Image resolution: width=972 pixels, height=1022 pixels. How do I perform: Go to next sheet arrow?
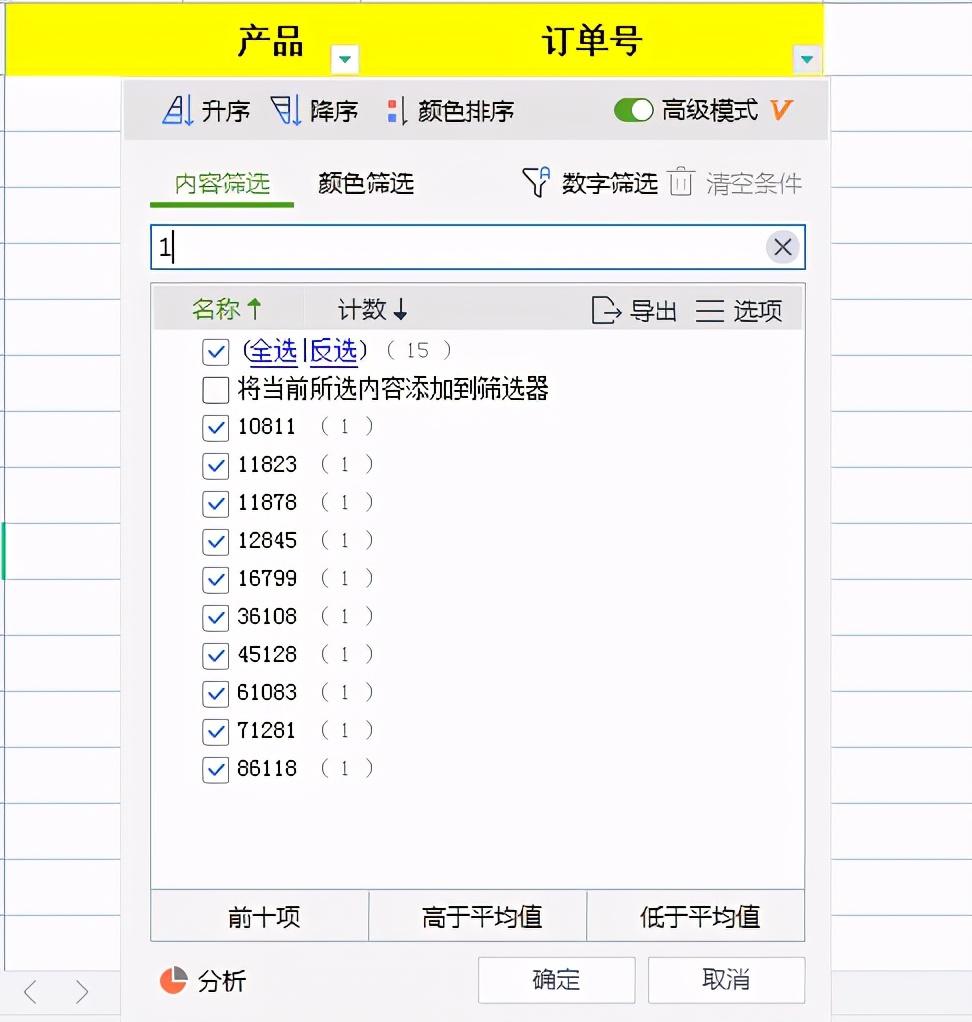pyautogui.click(x=81, y=992)
